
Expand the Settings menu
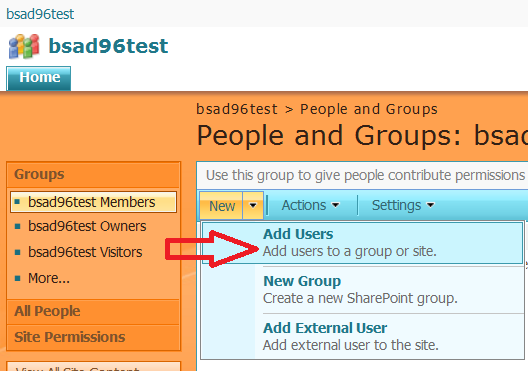click(403, 205)
